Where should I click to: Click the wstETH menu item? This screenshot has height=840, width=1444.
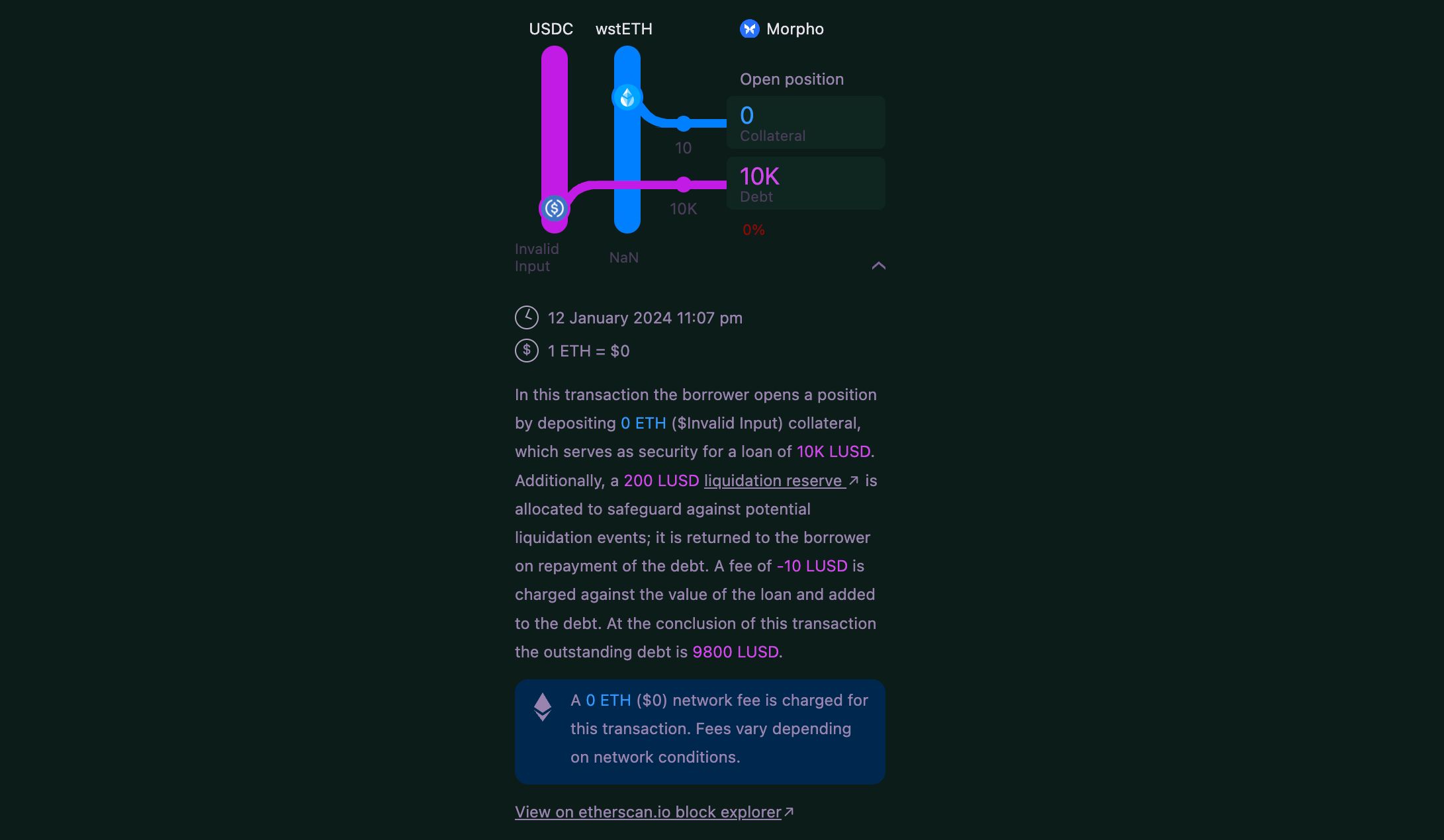click(623, 28)
